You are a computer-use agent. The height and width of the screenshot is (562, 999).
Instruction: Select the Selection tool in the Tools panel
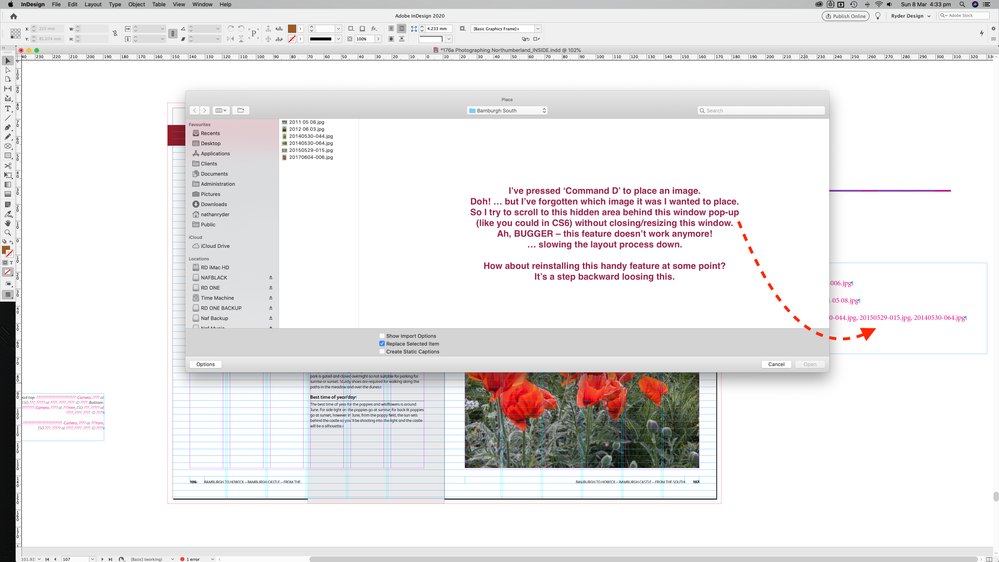pos(8,61)
